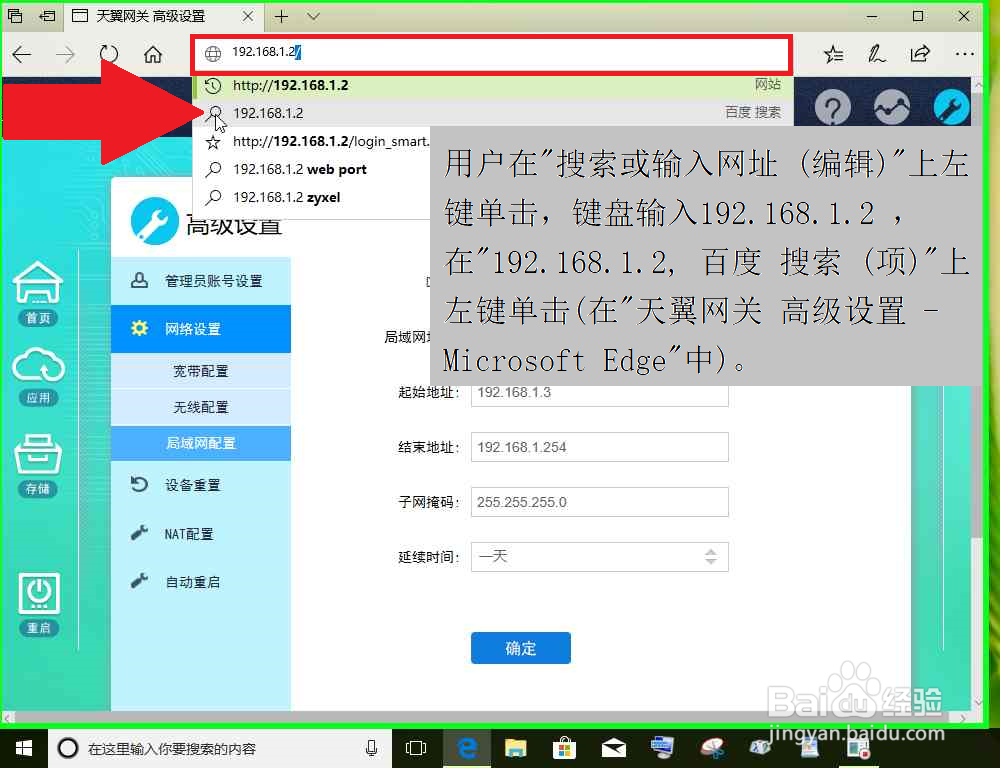Expand the tab preview chevron

click(x=312, y=17)
